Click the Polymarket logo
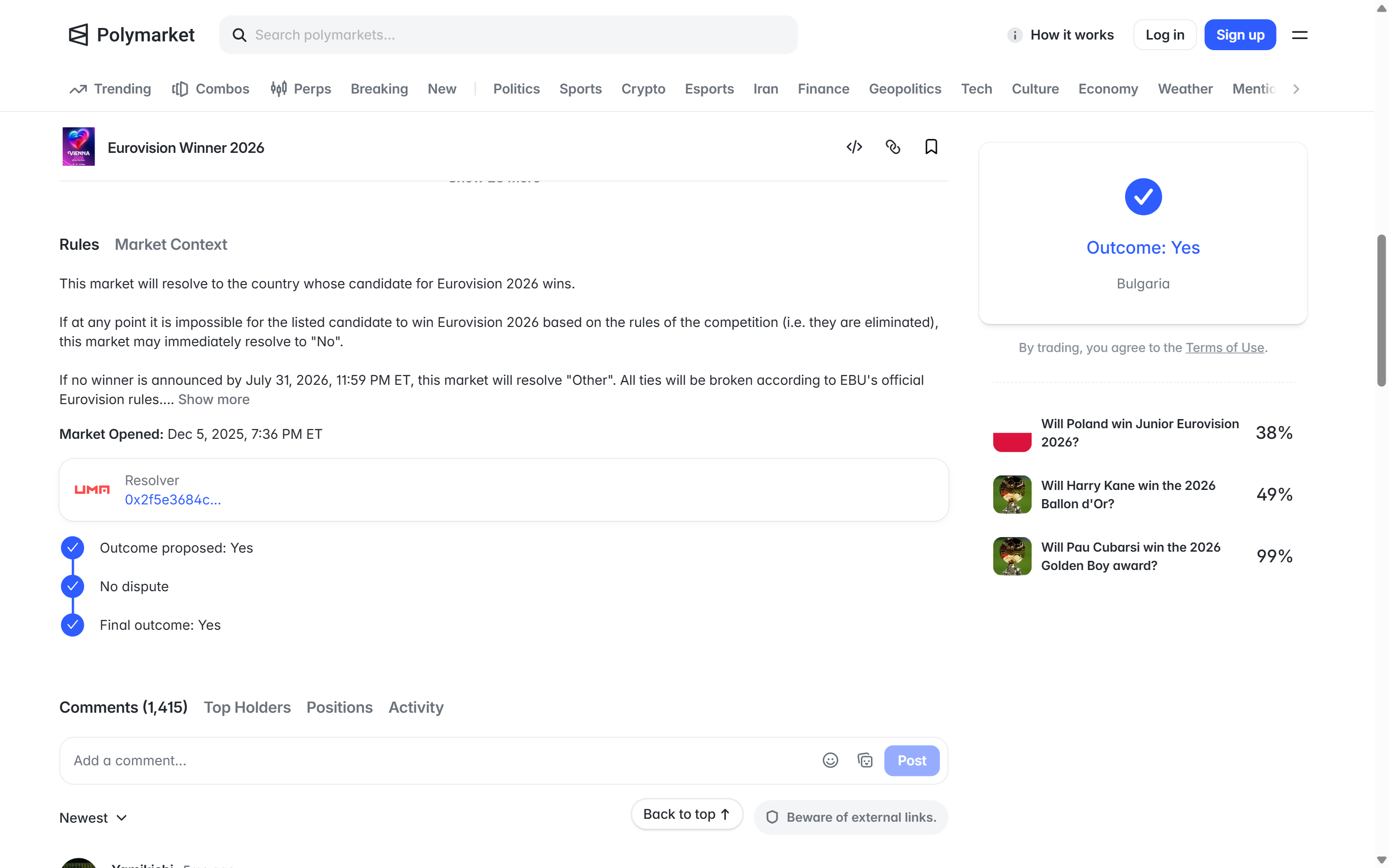This screenshot has height=868, width=1389. (132, 34)
